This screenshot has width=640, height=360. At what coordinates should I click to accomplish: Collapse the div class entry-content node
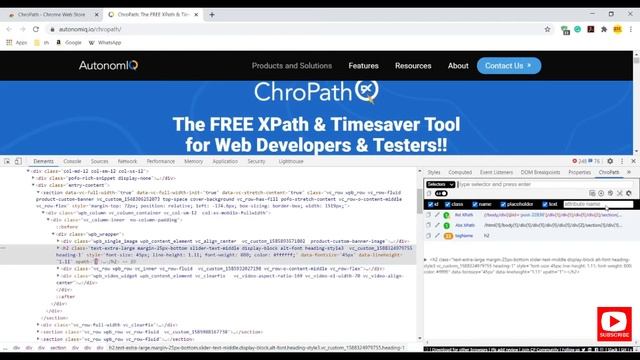click(33, 185)
